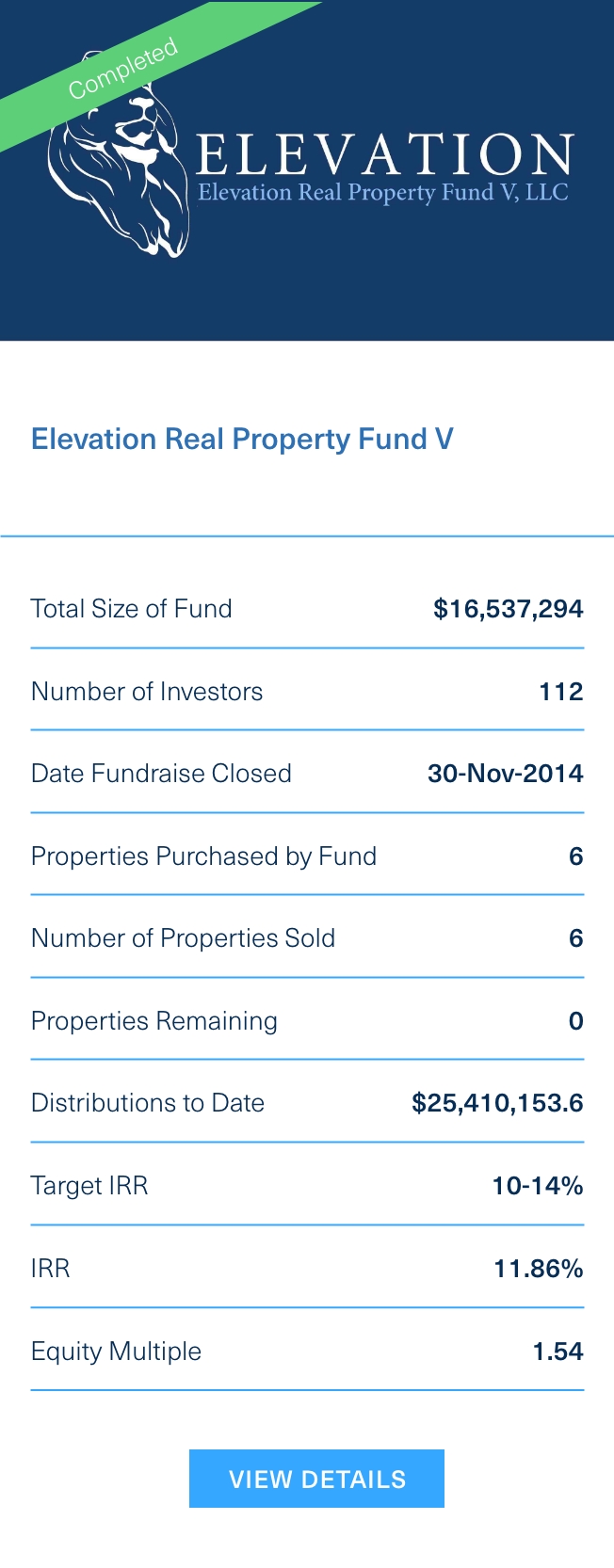Click the Properties Purchased by Fund label
614x1568 pixels.
(x=203, y=856)
